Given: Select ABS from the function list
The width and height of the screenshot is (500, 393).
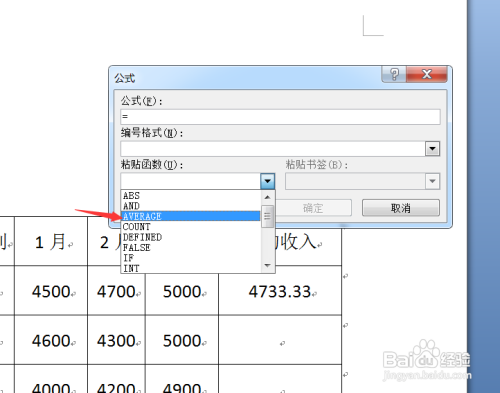Looking at the screenshot, I should point(191,196).
